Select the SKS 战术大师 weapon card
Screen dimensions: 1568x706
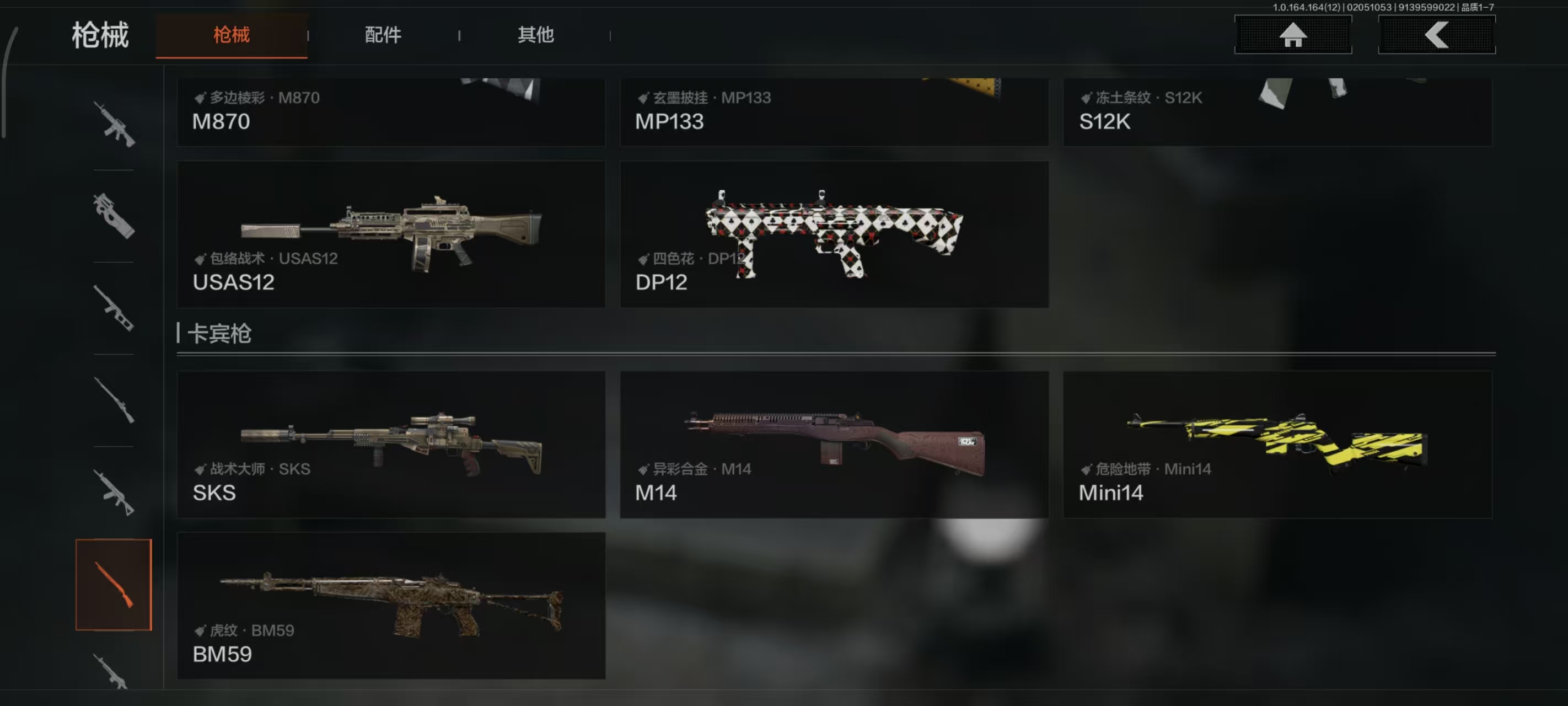(x=391, y=445)
